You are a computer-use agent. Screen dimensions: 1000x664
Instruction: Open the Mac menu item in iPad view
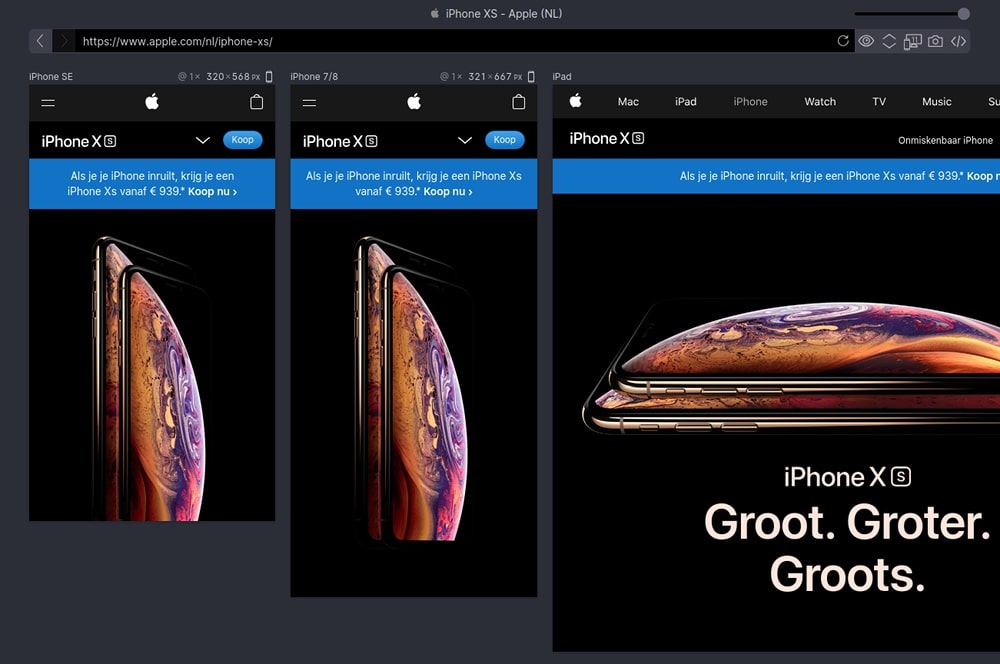(628, 101)
